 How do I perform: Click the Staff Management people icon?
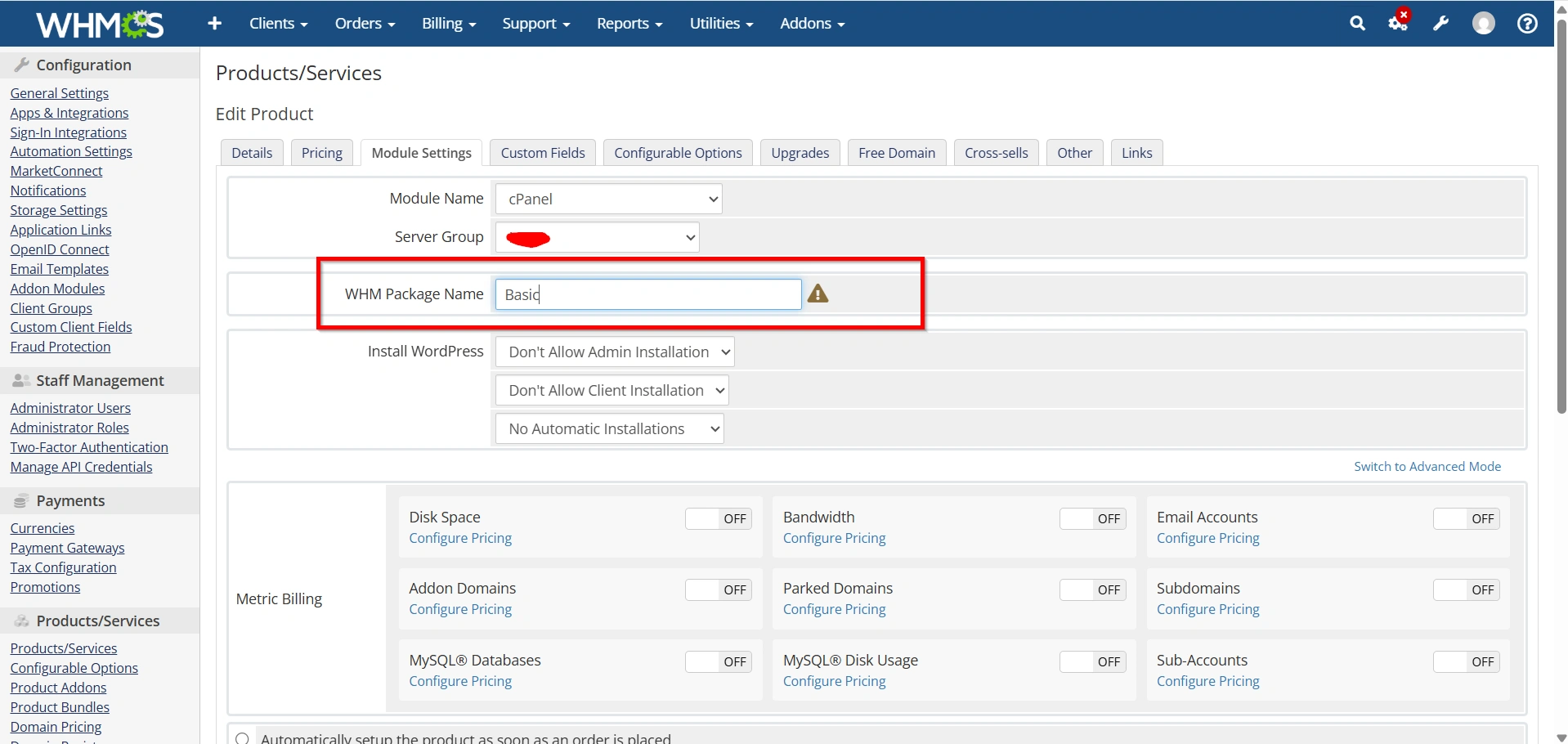tap(21, 380)
